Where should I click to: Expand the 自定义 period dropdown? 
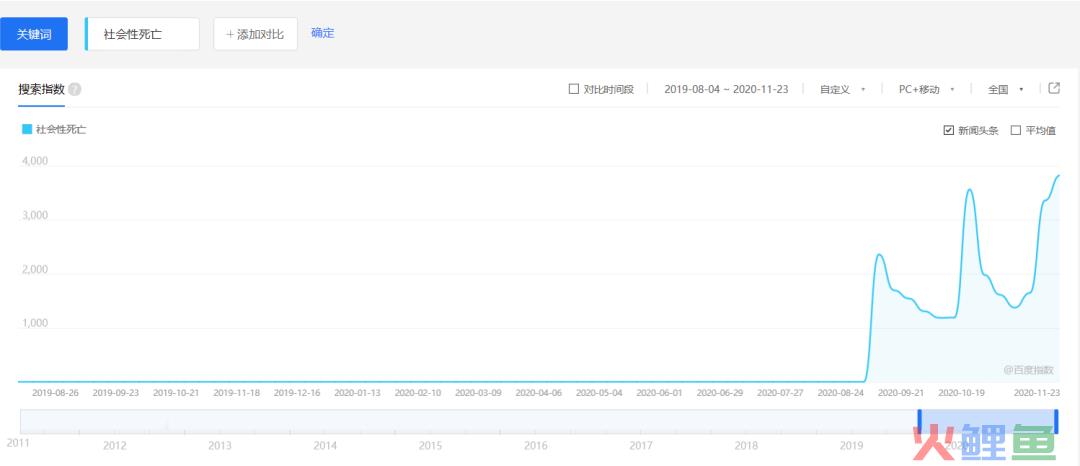pos(842,89)
